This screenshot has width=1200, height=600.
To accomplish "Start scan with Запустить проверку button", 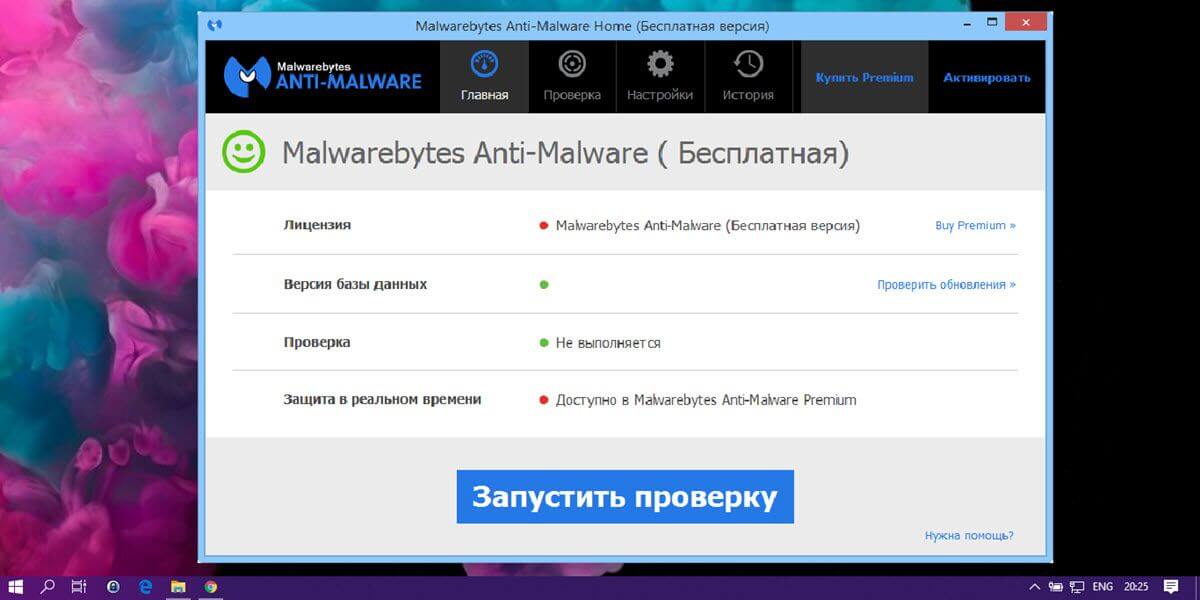I will pyautogui.click(x=625, y=497).
